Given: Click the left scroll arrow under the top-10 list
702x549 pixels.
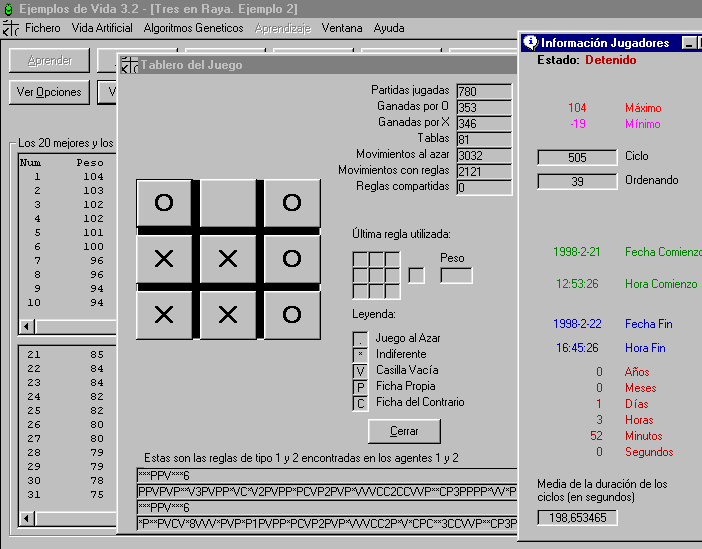Looking at the screenshot, I should click(27, 326).
